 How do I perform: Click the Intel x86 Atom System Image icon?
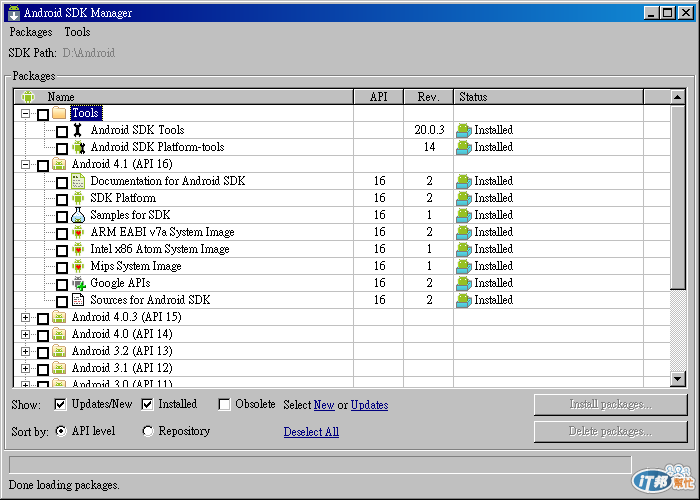pos(78,249)
